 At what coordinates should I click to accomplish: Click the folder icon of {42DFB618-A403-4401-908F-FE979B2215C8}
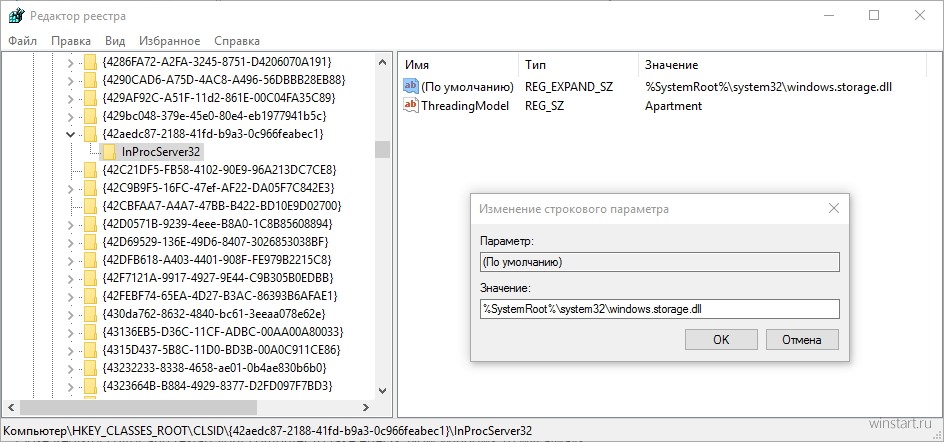90,260
